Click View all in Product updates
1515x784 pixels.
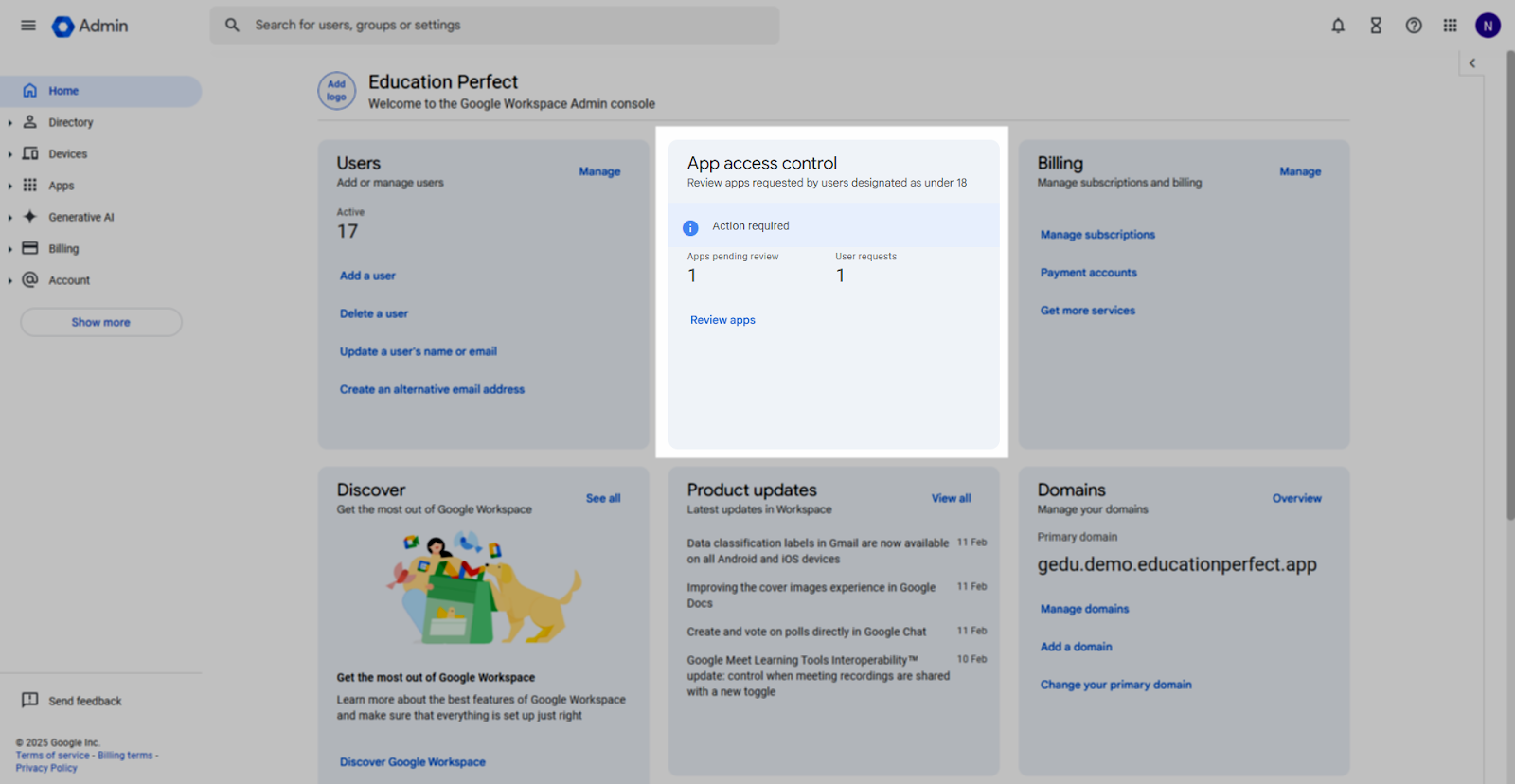pyautogui.click(x=951, y=498)
